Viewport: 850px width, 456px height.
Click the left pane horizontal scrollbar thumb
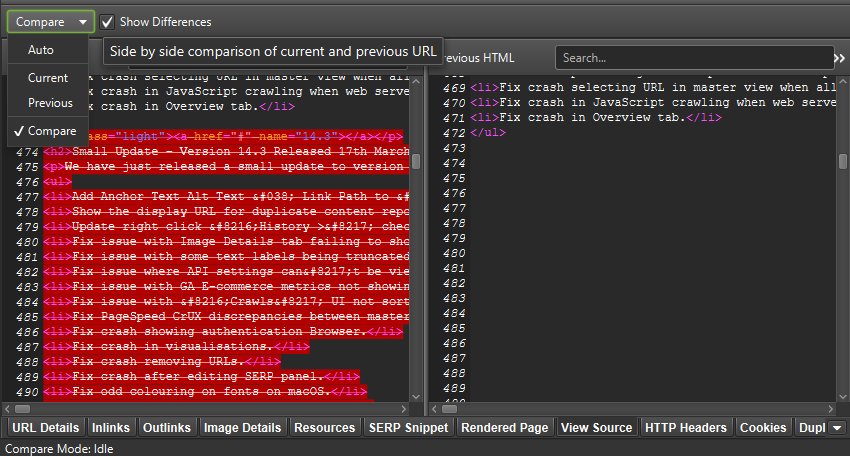pyautogui.click(x=22, y=409)
